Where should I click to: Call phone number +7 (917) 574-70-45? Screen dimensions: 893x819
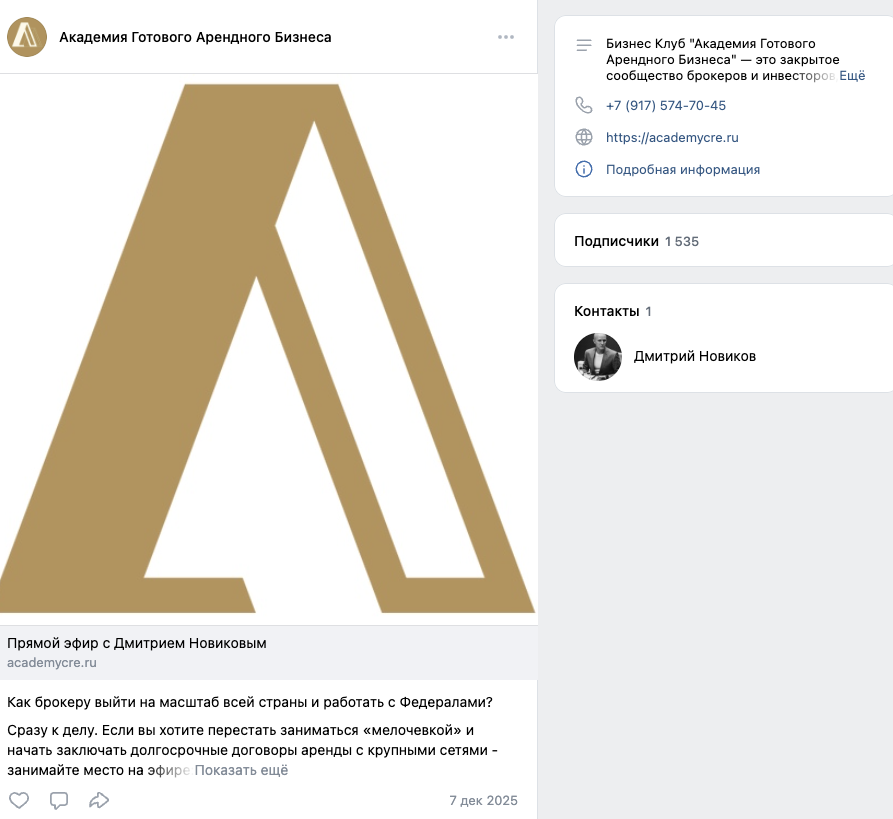coord(666,106)
